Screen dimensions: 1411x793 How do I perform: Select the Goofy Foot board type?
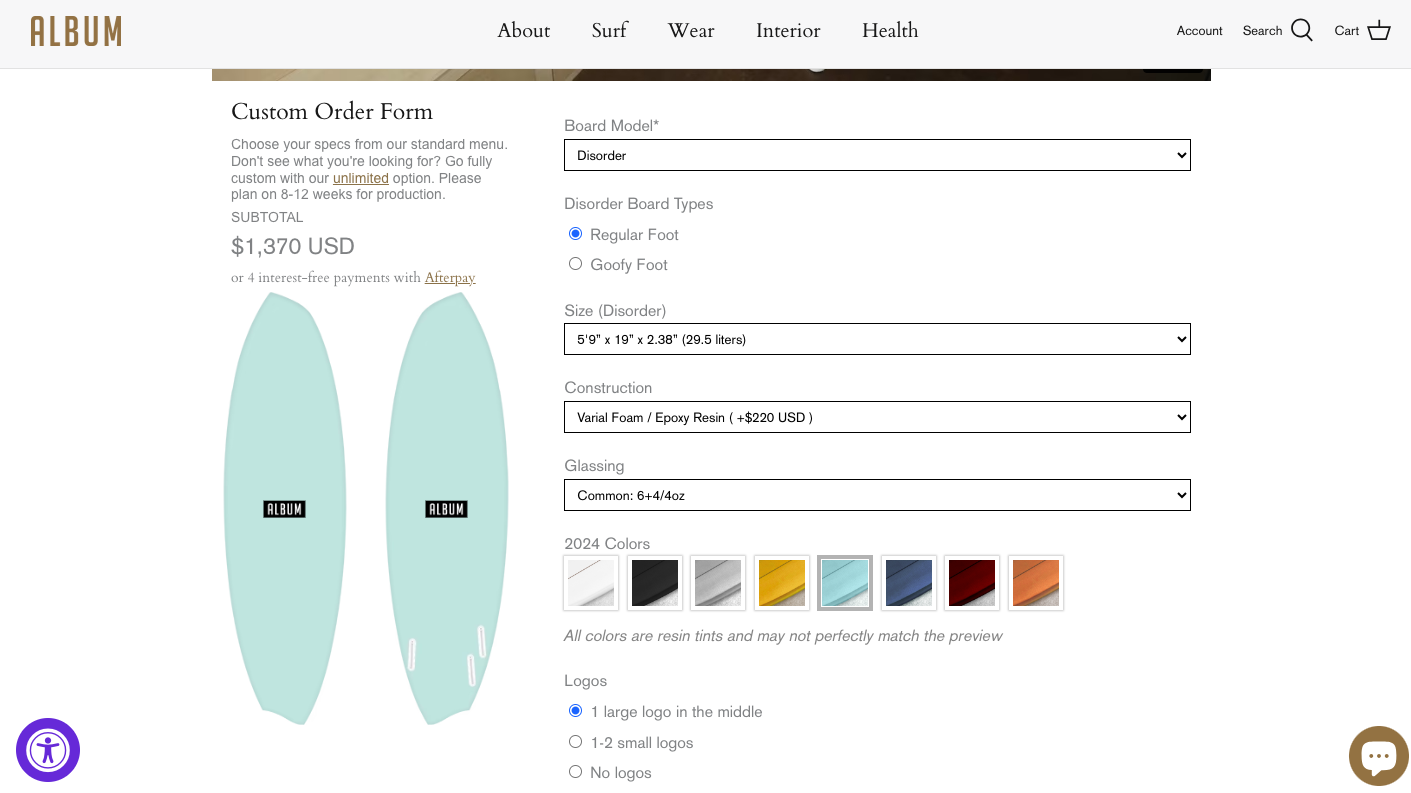tap(576, 264)
